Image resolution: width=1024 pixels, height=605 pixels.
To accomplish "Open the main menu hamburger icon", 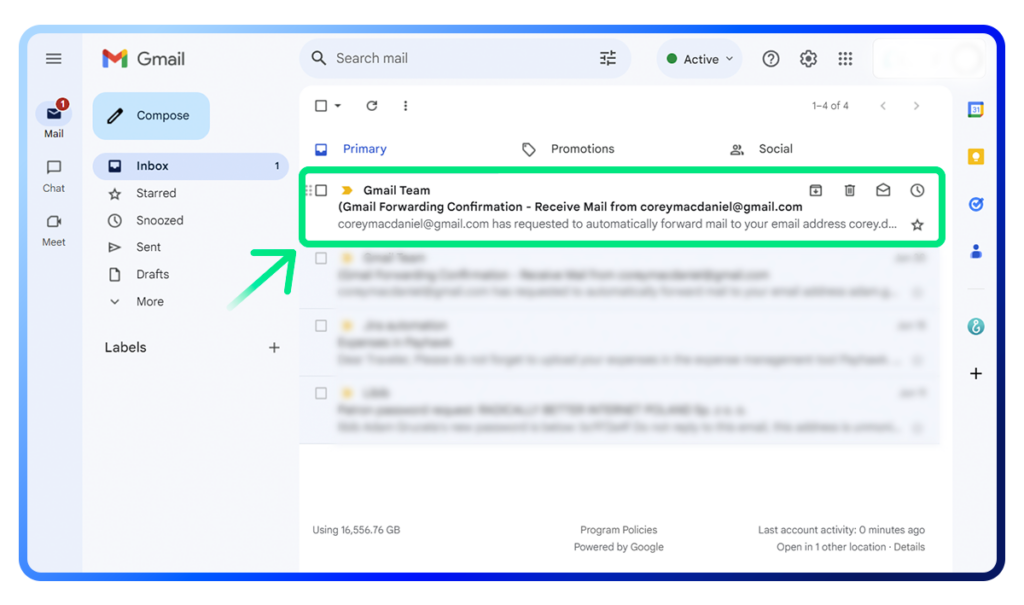I will tap(54, 59).
